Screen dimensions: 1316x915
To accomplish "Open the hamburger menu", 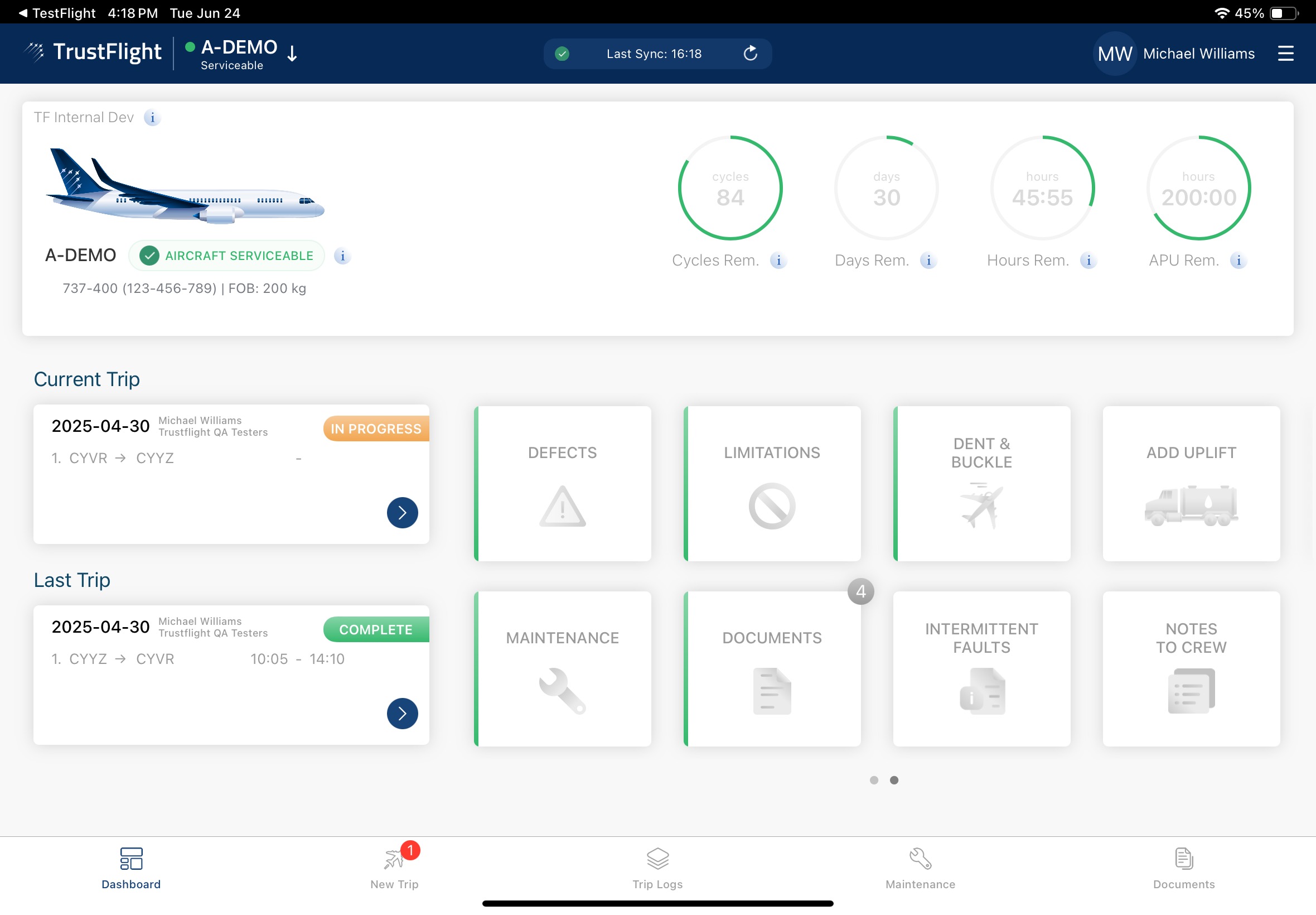I will pos(1286,54).
